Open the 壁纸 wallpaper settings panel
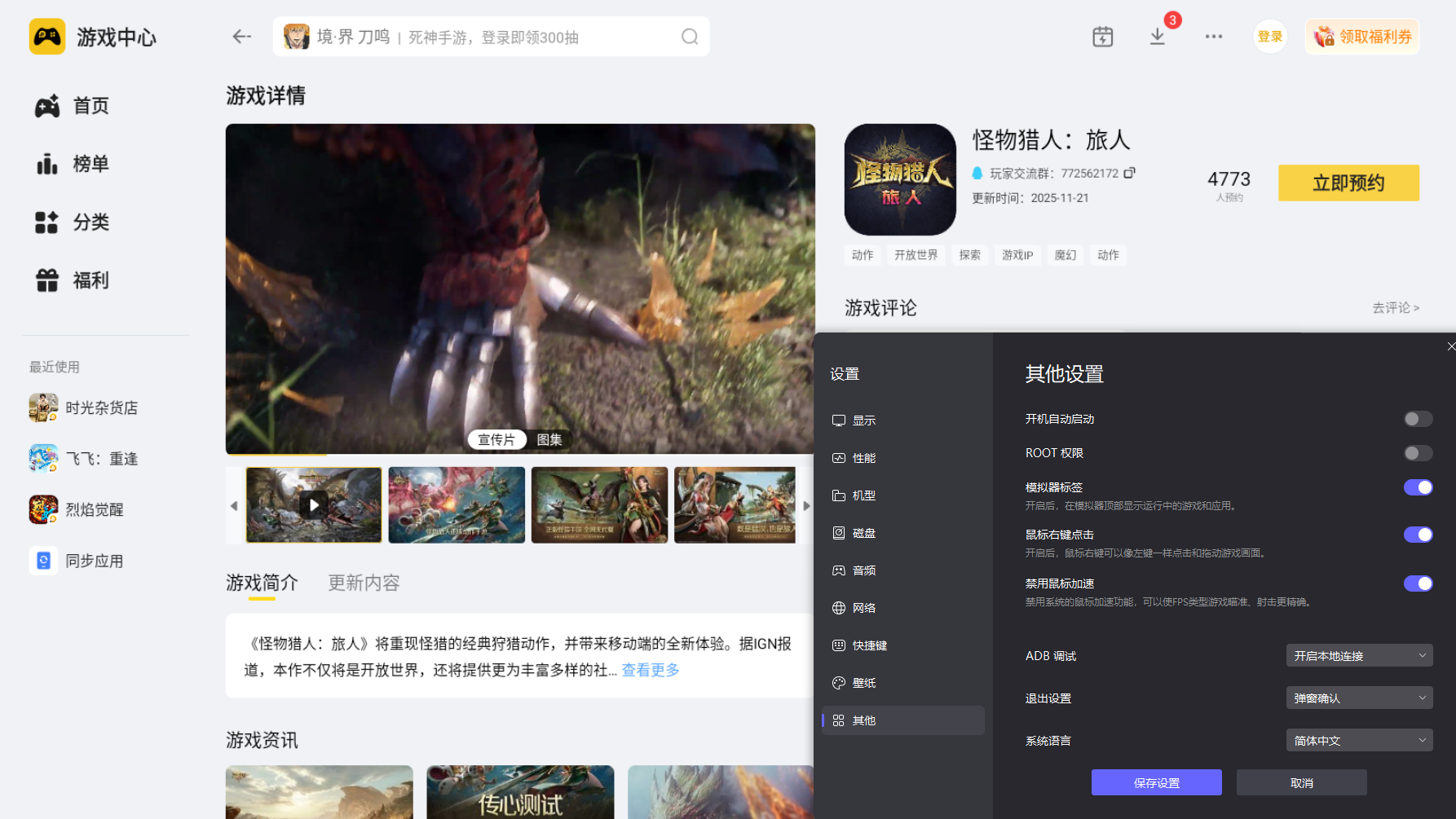The image size is (1456, 819). click(864, 683)
